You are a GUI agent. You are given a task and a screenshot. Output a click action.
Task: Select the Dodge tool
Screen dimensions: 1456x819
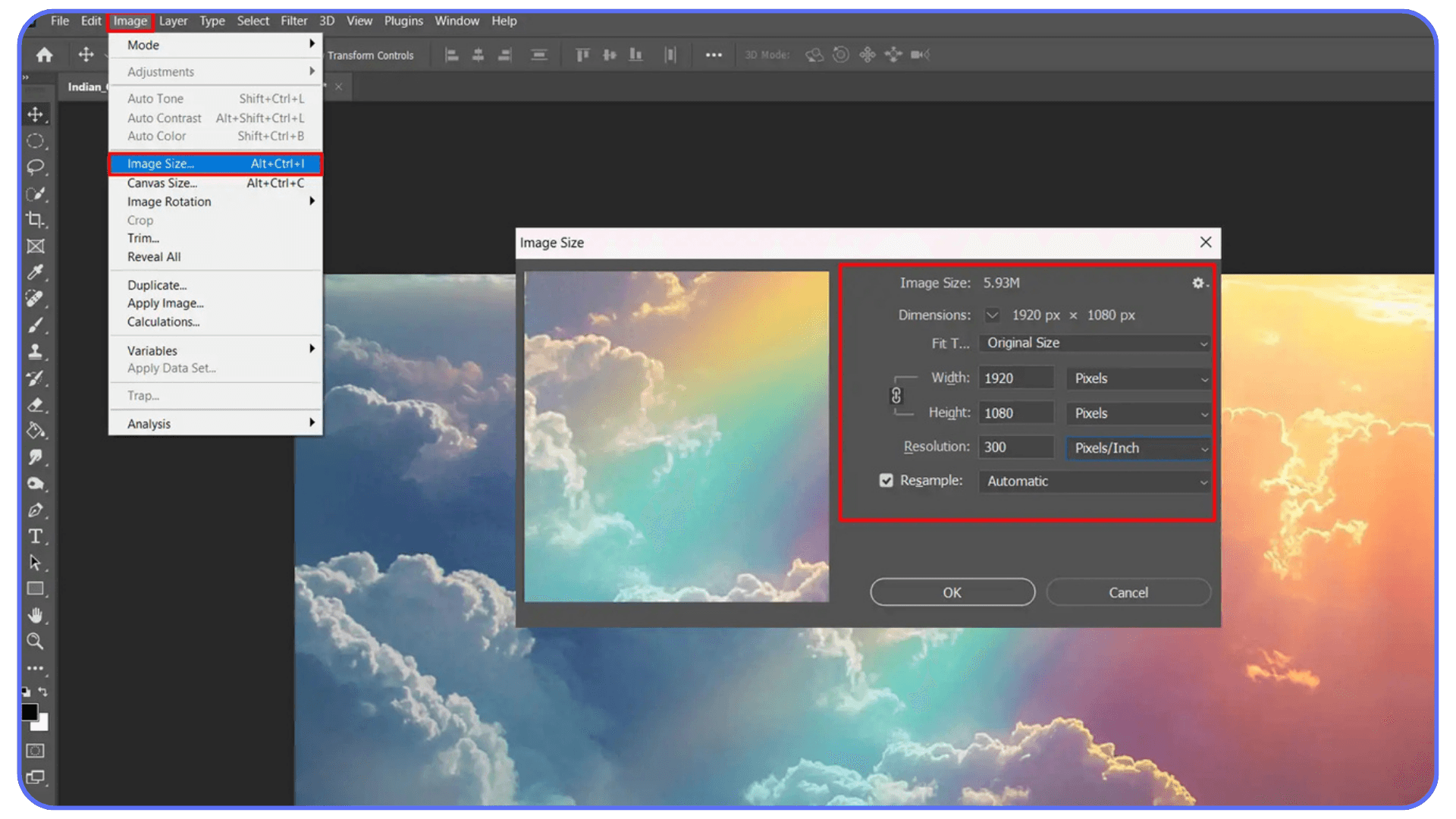(x=35, y=484)
